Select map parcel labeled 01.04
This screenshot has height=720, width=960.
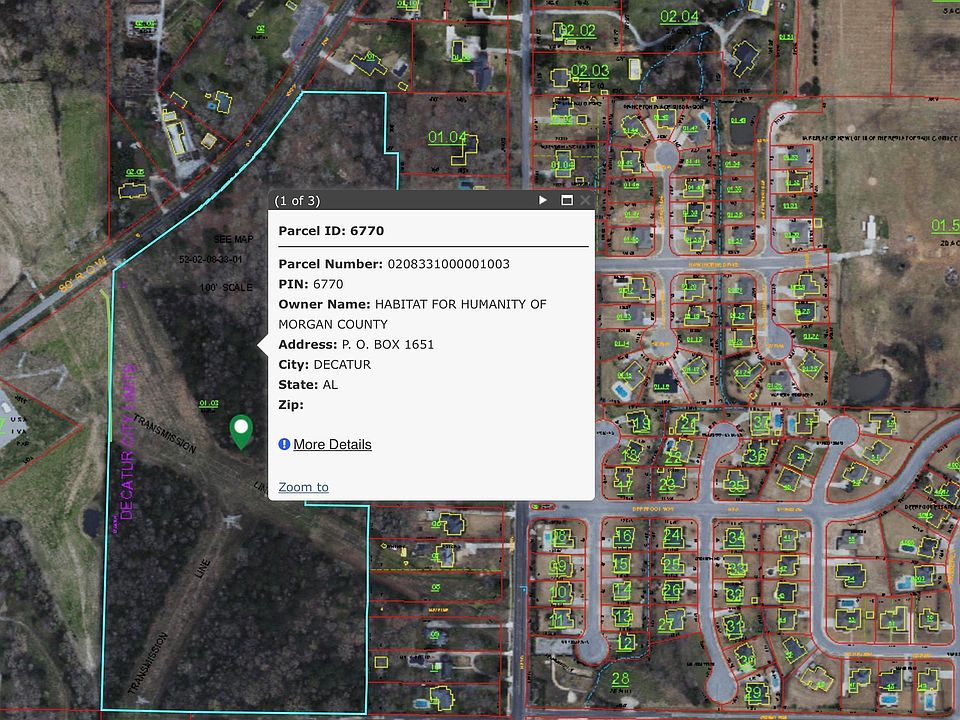point(448,137)
